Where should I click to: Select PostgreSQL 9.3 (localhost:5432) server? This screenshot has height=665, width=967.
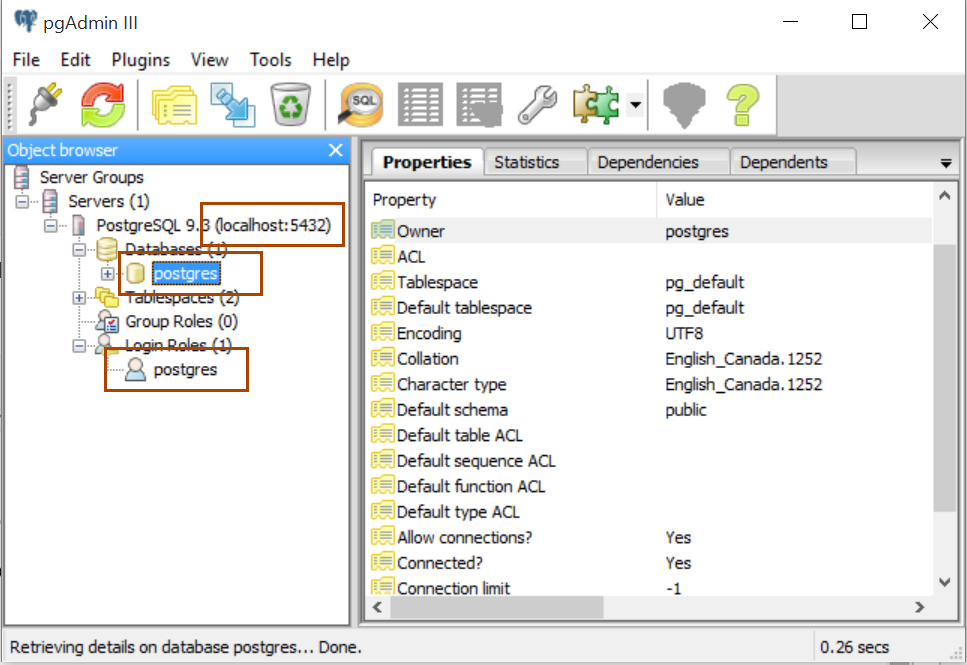pyautogui.click(x=213, y=226)
